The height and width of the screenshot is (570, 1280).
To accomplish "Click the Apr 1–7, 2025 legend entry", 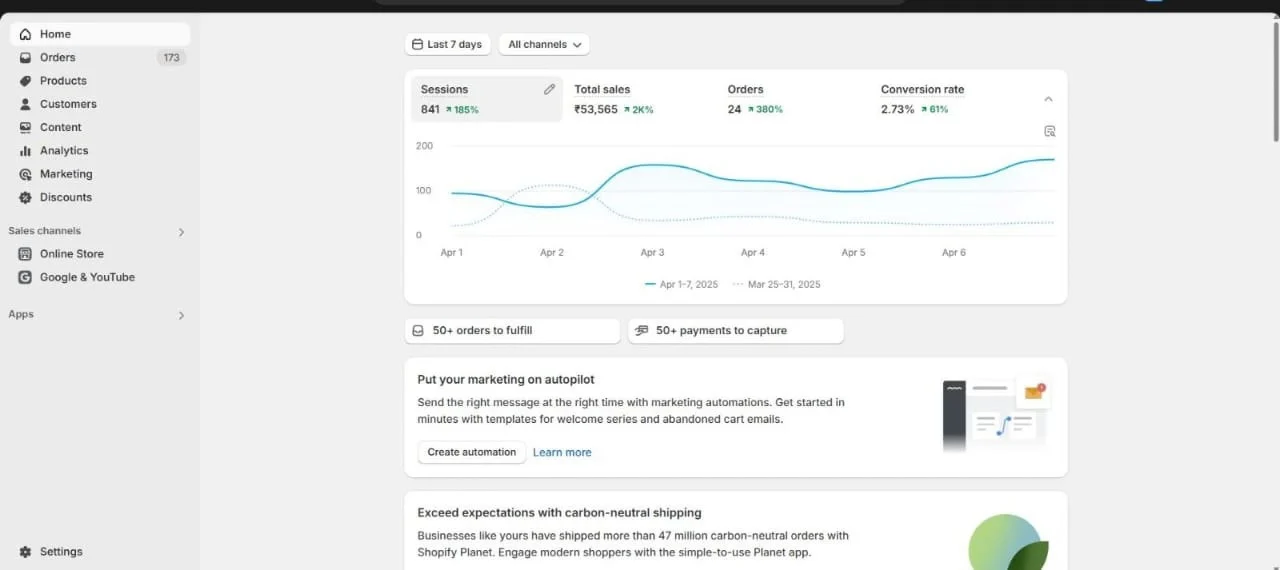I will (x=681, y=284).
